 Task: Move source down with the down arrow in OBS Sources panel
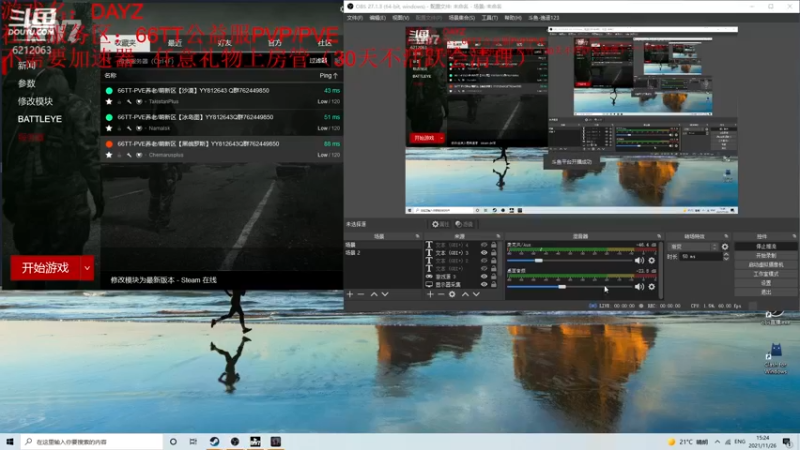point(476,294)
